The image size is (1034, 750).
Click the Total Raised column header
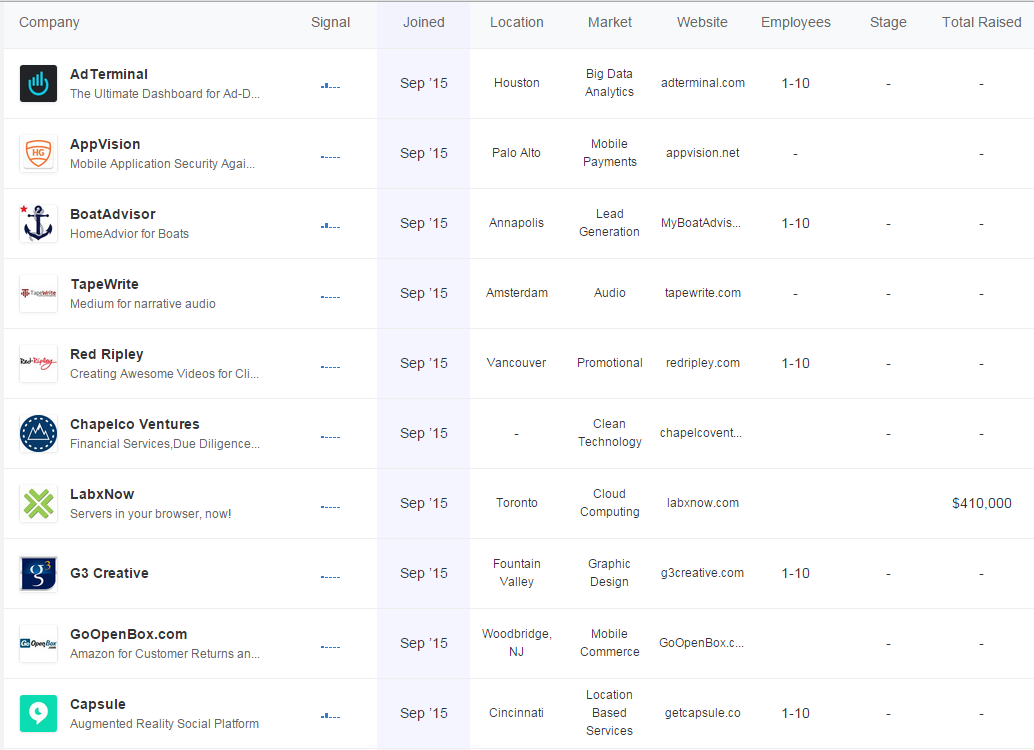point(981,22)
